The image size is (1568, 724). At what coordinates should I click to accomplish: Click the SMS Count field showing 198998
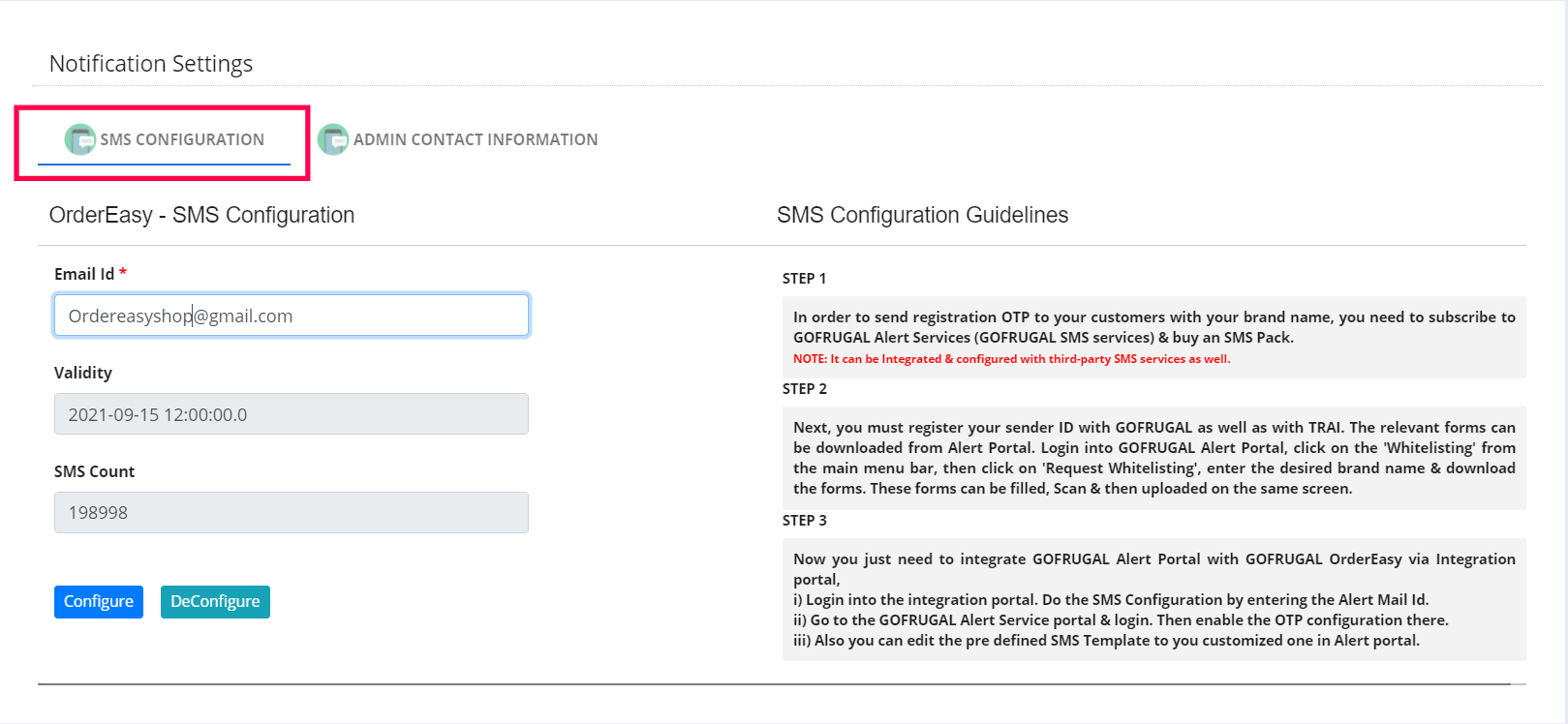point(292,513)
